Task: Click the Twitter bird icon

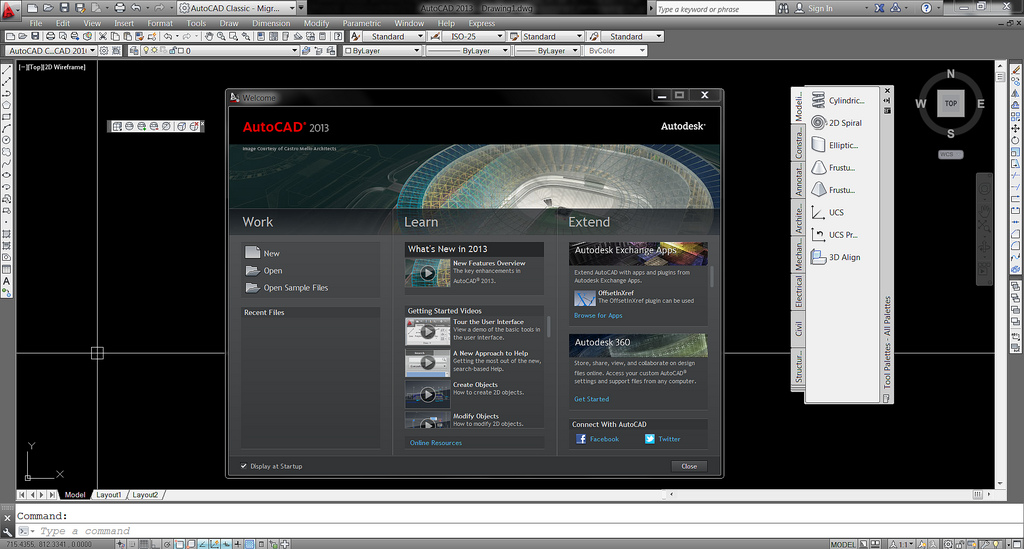Action: tap(650, 439)
